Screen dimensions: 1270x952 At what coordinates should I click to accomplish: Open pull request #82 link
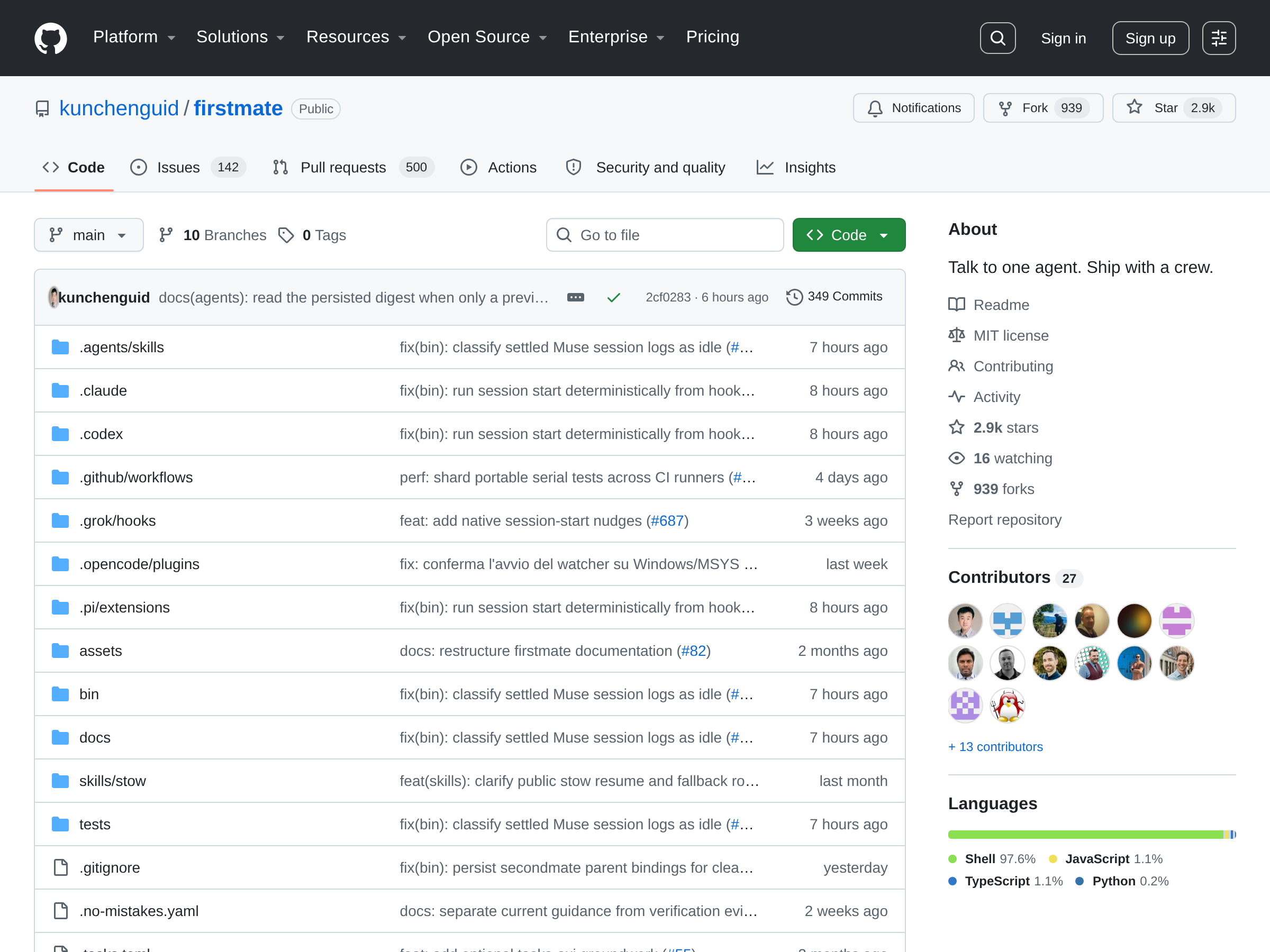[693, 651]
